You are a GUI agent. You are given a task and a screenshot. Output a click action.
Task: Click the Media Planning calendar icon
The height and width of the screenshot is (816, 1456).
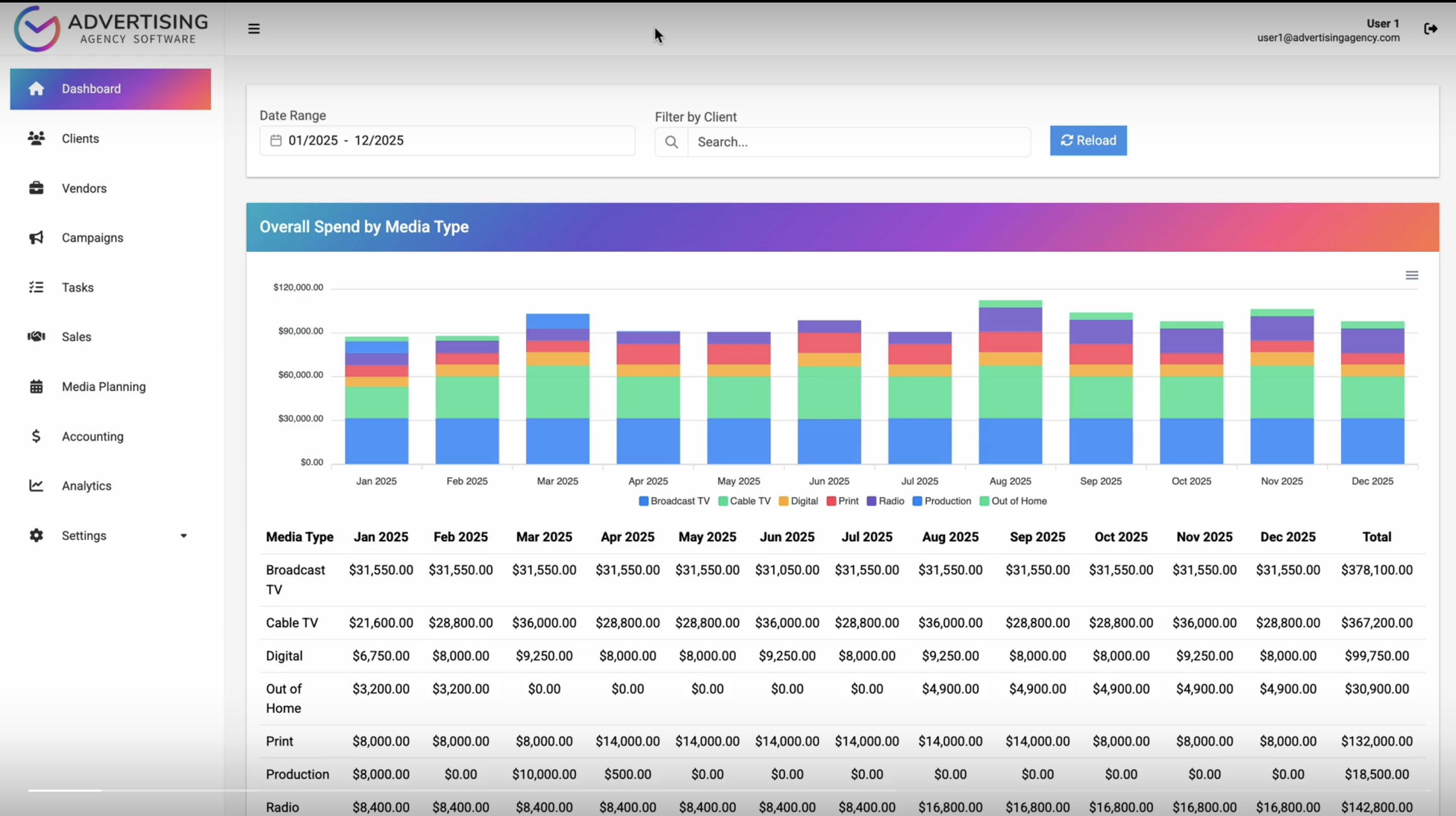coord(36,386)
